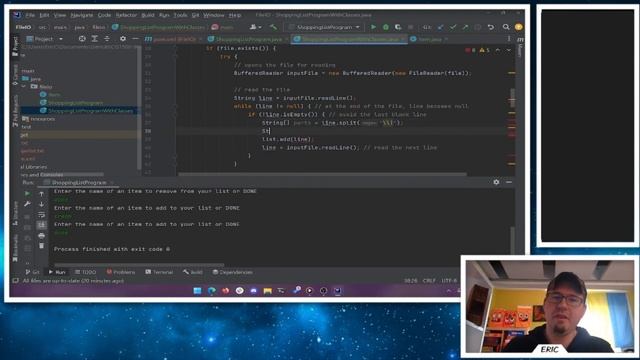This screenshot has width=640, height=360.
Task: Select the Item class in the project tree
Action: pos(50,94)
